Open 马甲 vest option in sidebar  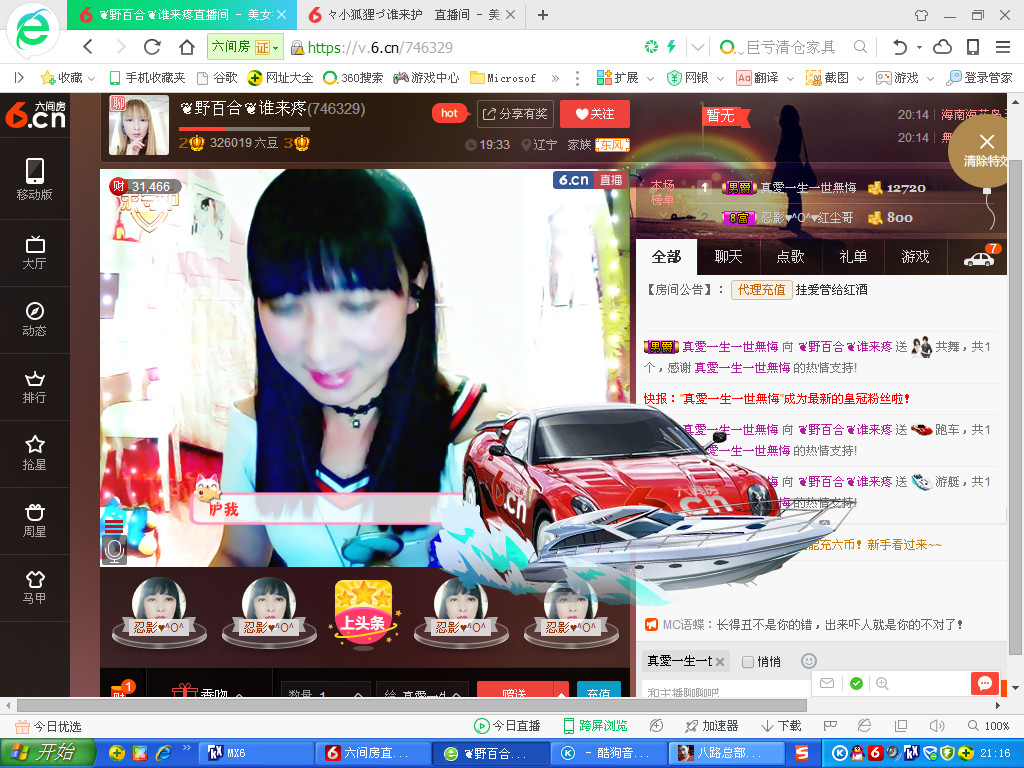(x=35, y=587)
